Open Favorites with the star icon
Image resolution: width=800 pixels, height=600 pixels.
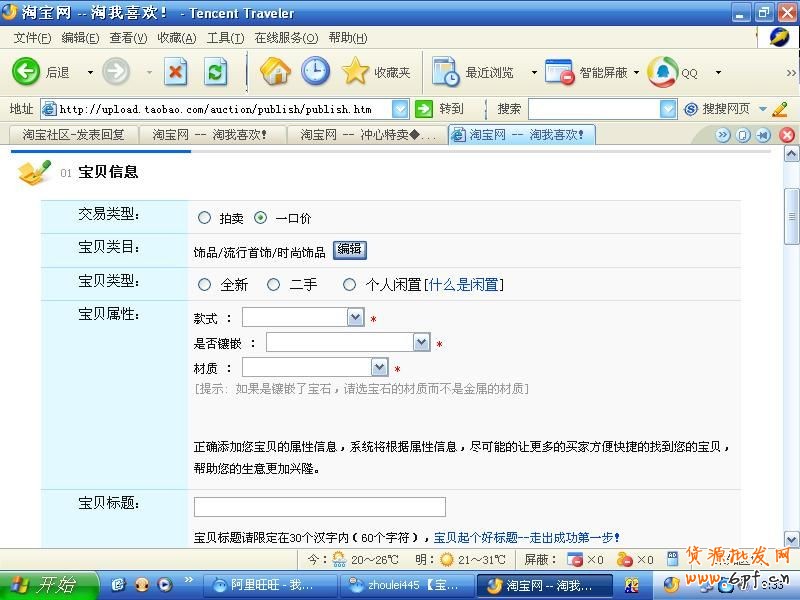[x=355, y=72]
